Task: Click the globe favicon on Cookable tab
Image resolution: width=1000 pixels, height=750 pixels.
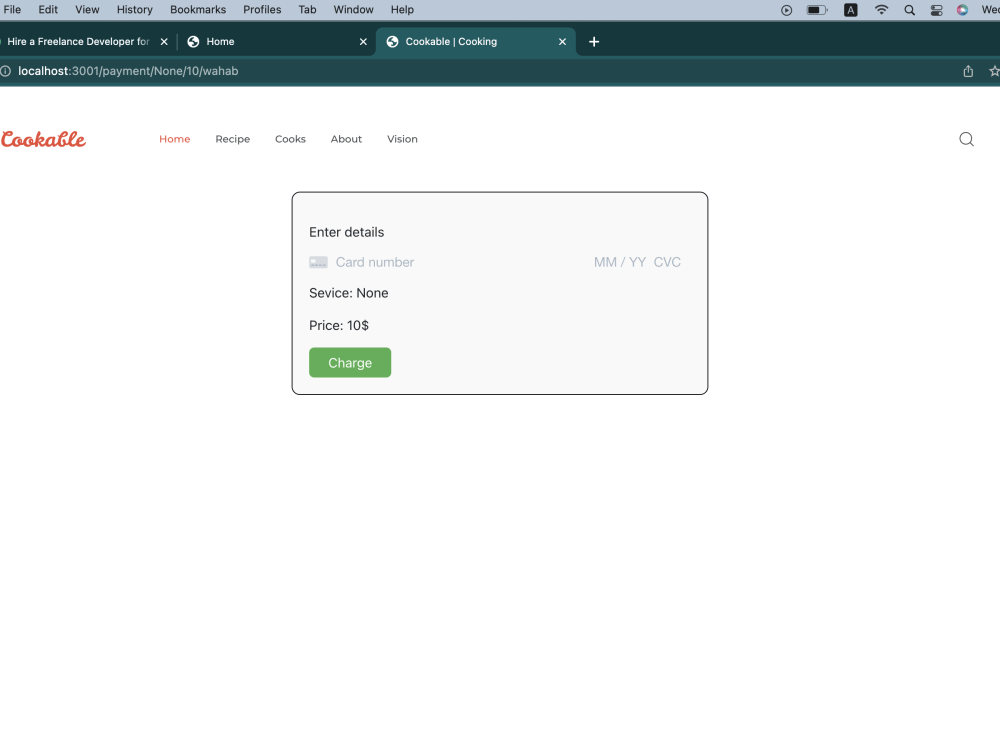Action: tap(392, 41)
